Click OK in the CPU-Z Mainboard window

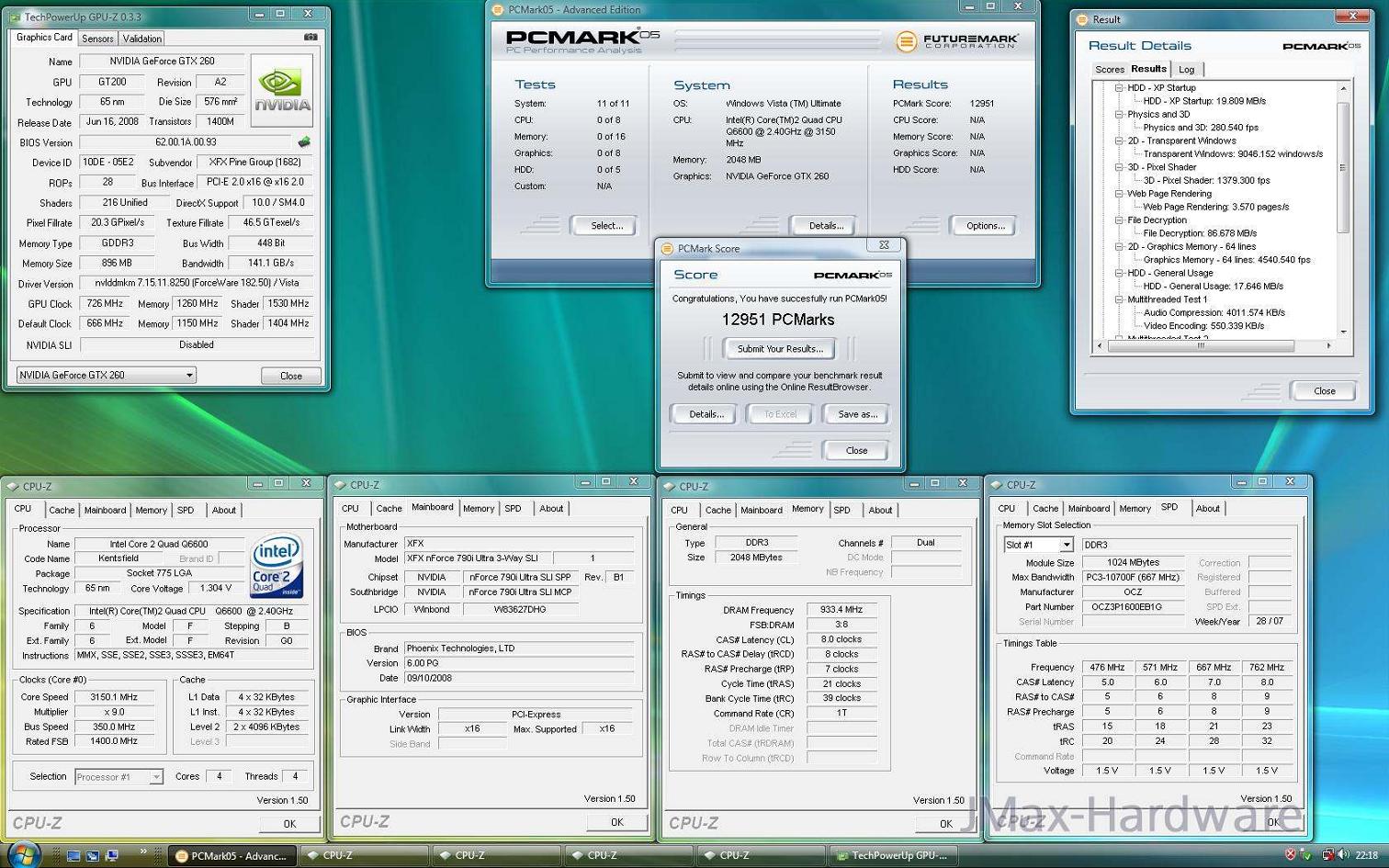(617, 822)
